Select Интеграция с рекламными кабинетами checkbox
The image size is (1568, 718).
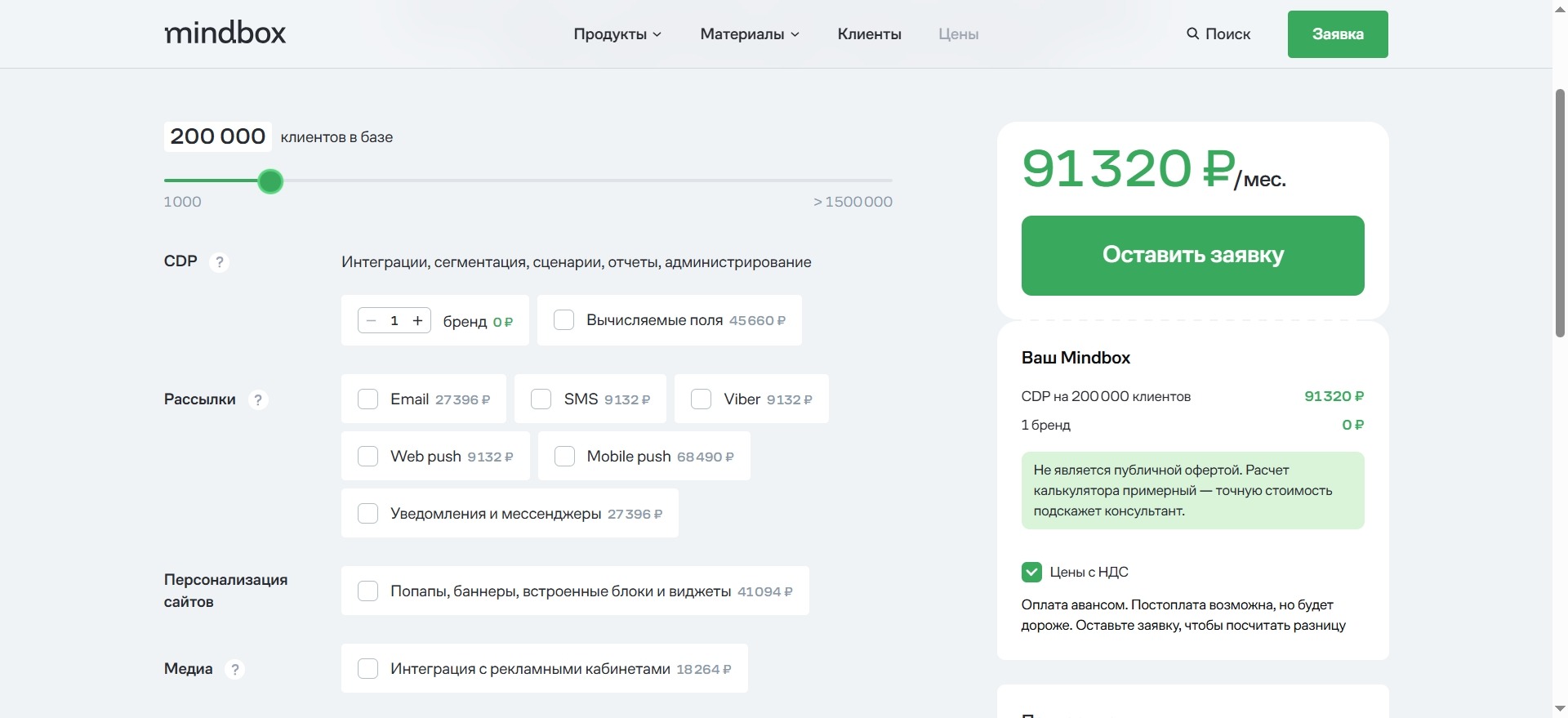(x=368, y=668)
